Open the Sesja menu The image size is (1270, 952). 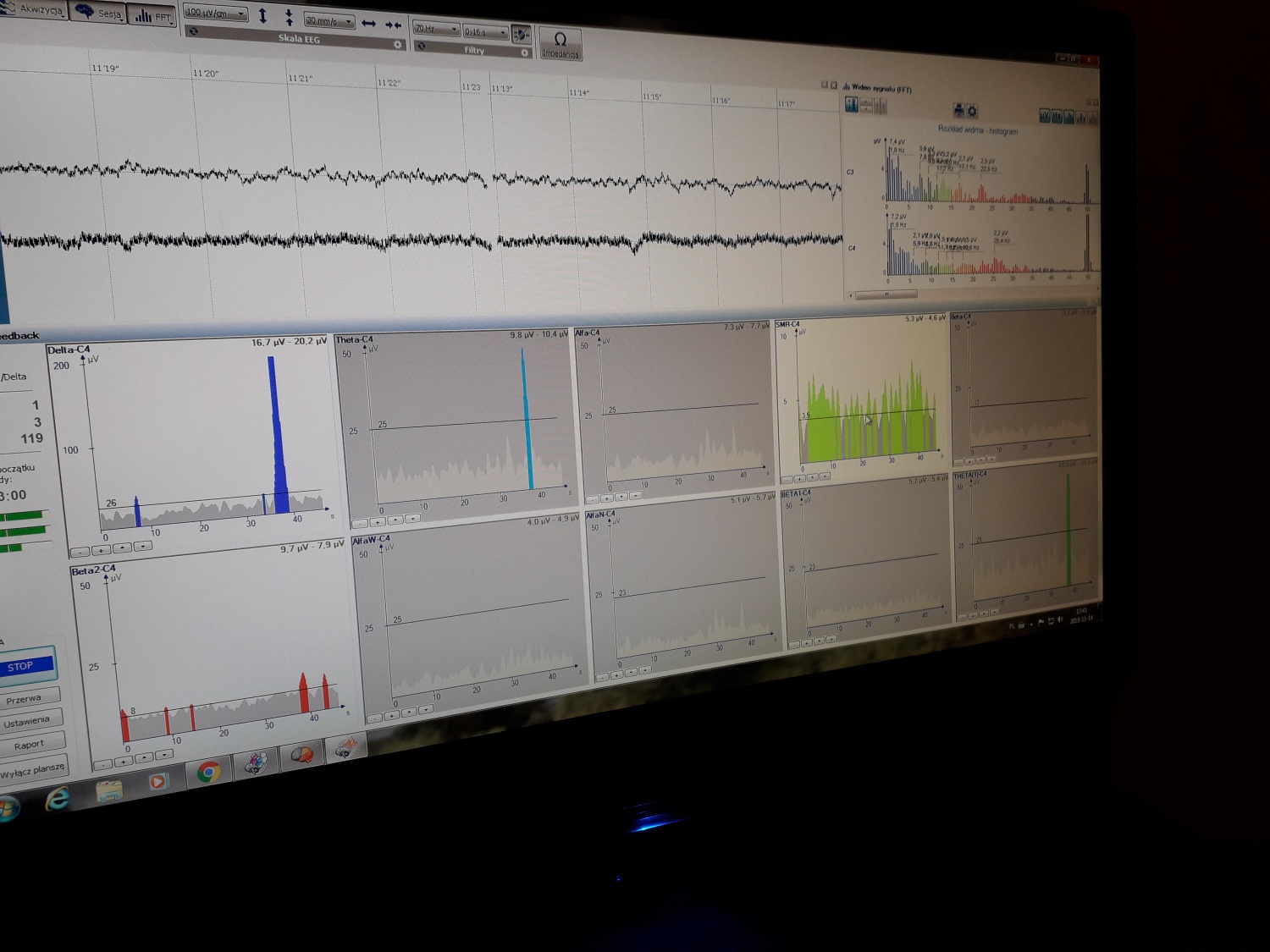coord(99,13)
